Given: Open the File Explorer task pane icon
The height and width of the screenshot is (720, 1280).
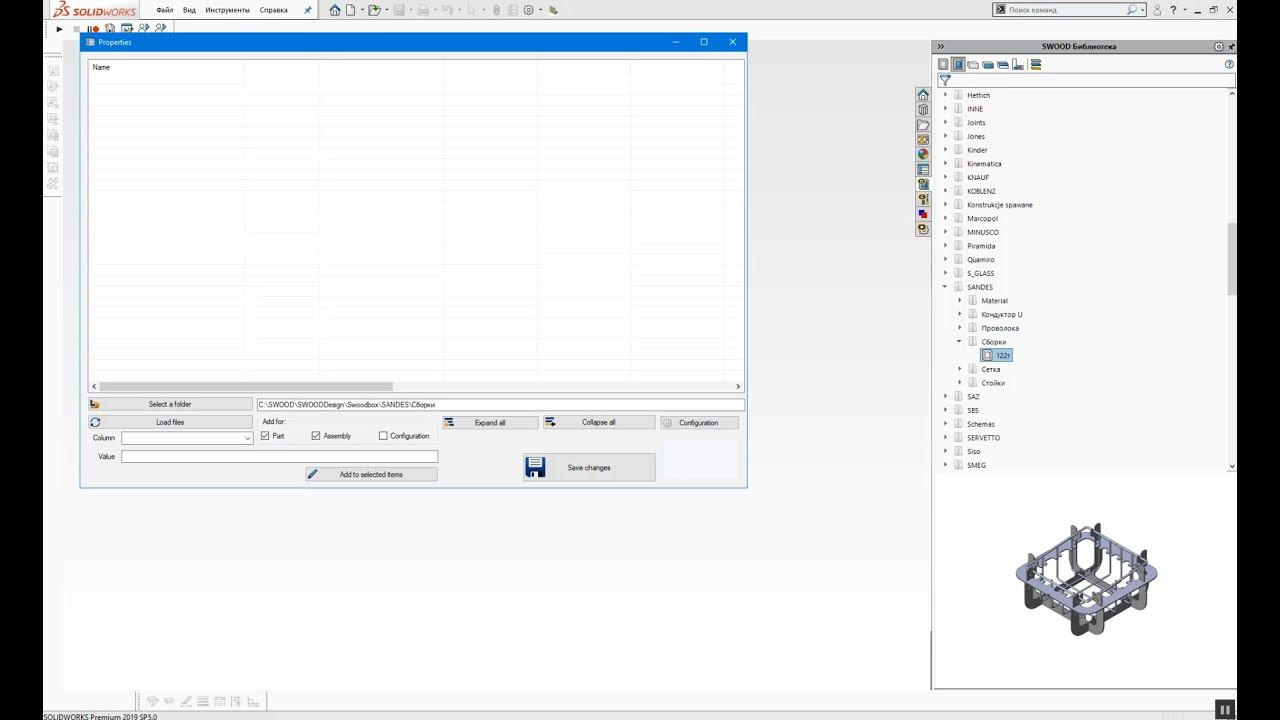Looking at the screenshot, I should tap(923, 124).
